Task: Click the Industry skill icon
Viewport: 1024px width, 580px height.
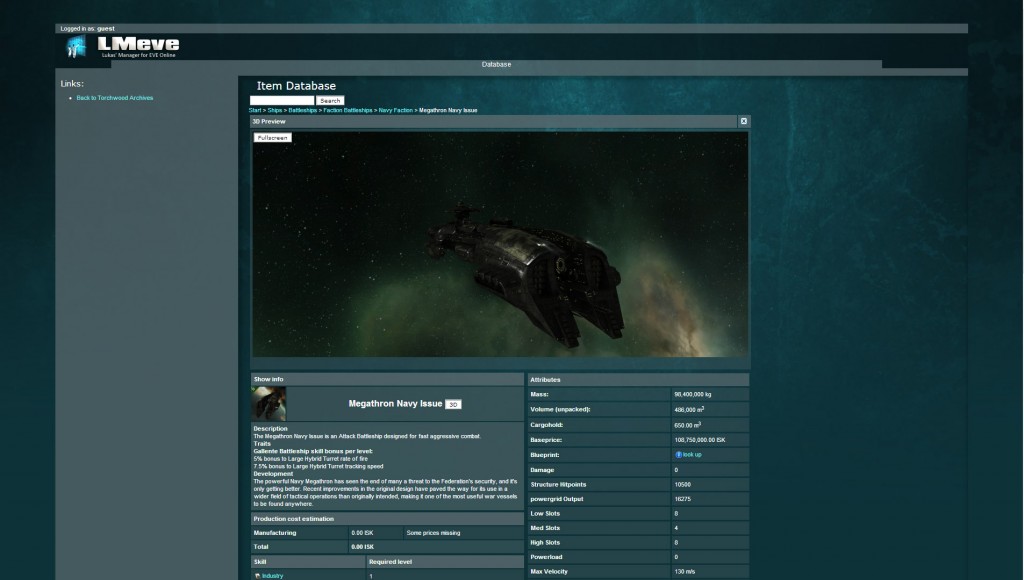Action: click(257, 576)
